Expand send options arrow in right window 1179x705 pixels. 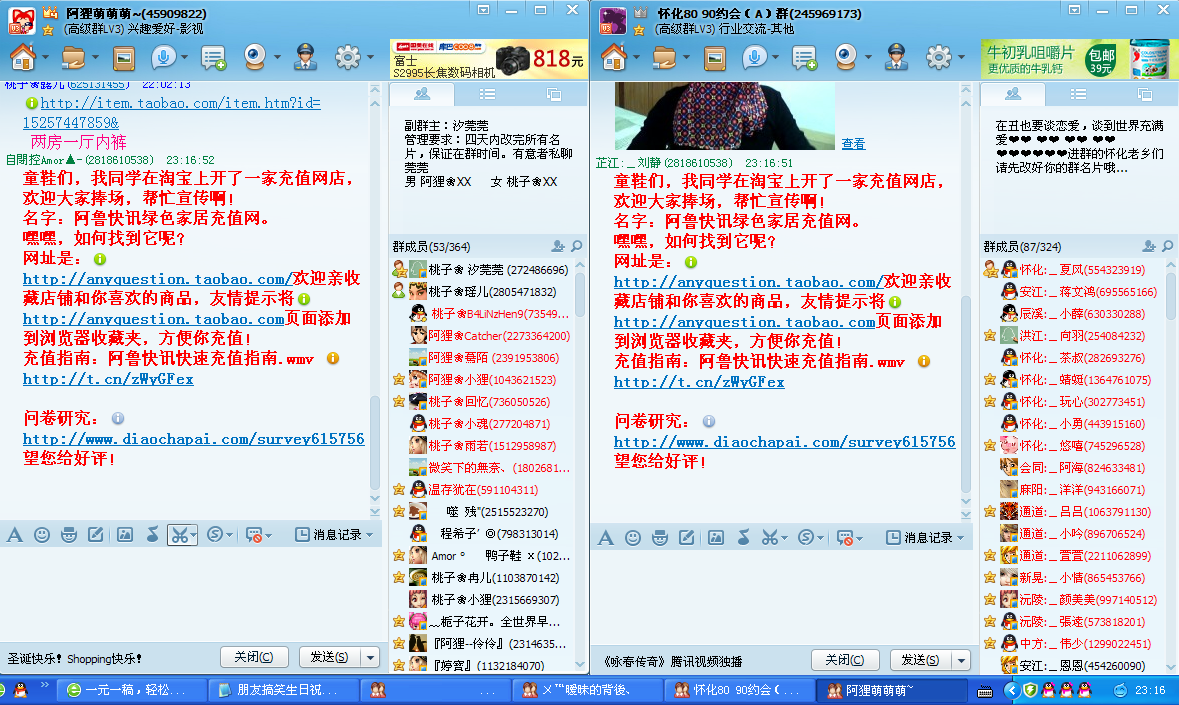click(962, 661)
